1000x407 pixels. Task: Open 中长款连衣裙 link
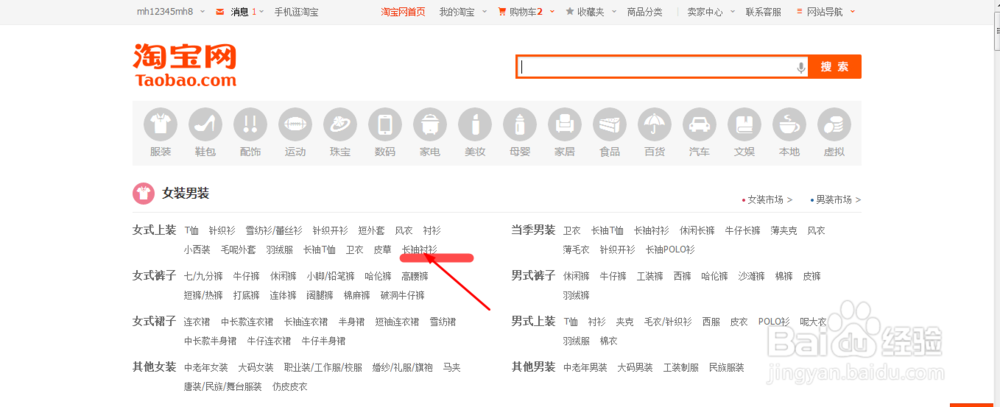click(247, 322)
